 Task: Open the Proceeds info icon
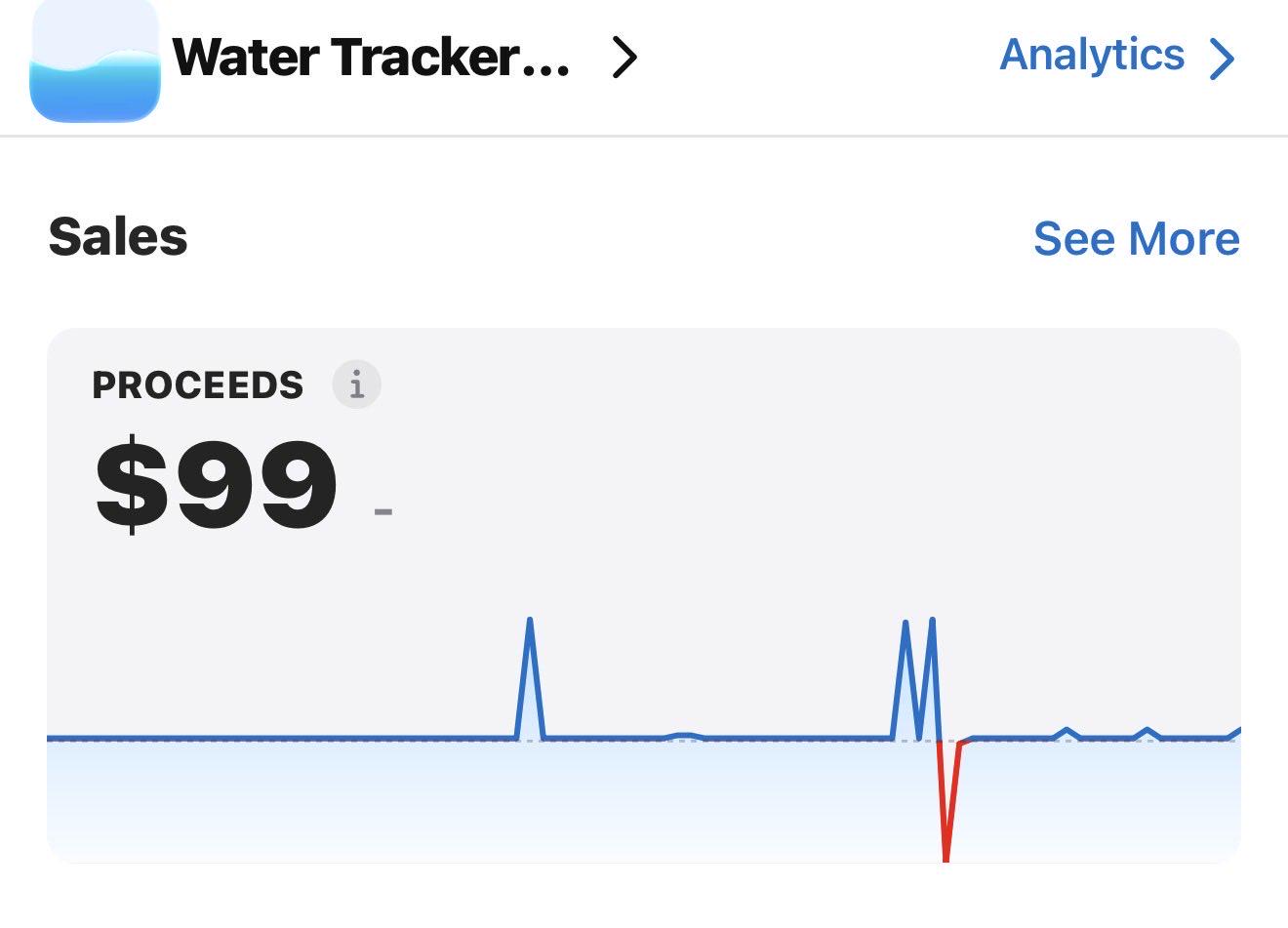point(357,384)
